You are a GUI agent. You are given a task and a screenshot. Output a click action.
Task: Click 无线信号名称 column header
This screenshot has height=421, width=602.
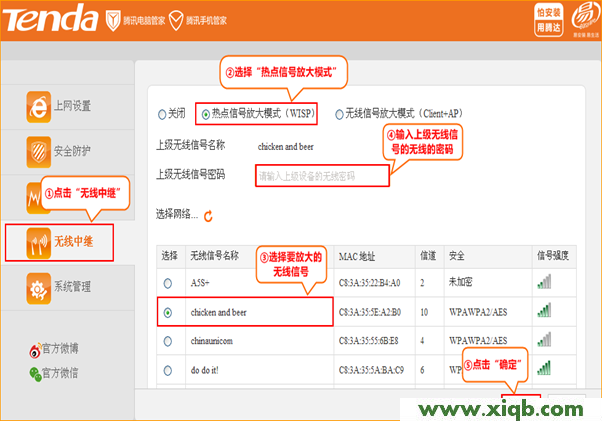[215, 256]
